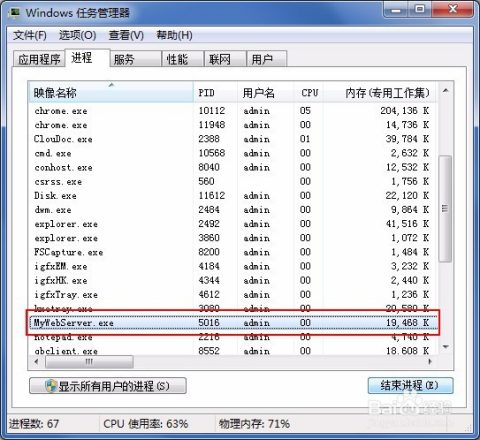
Task: Maximize the Task Manager window
Action: tap(420, 9)
